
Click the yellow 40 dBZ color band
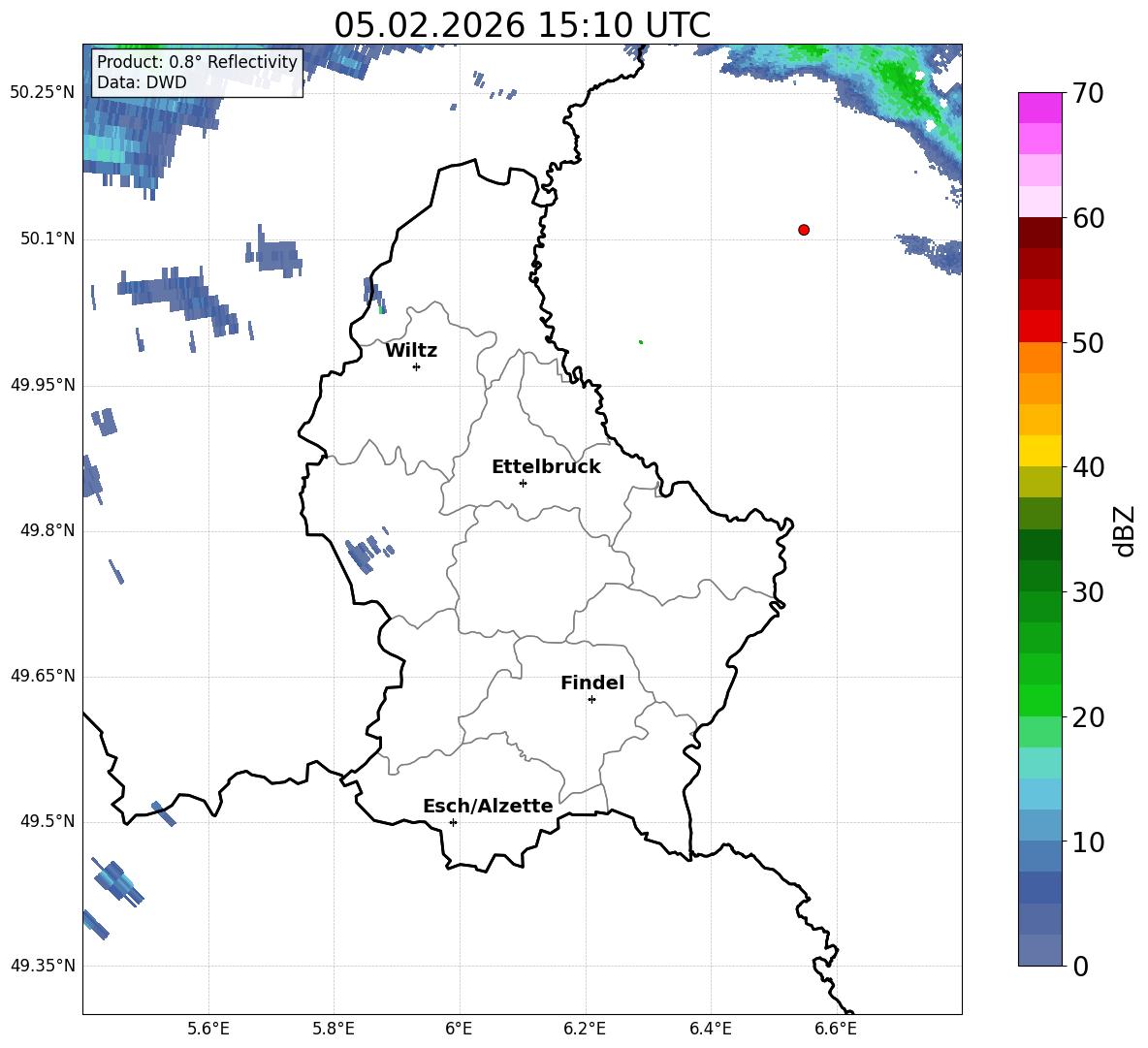[x=1039, y=451]
